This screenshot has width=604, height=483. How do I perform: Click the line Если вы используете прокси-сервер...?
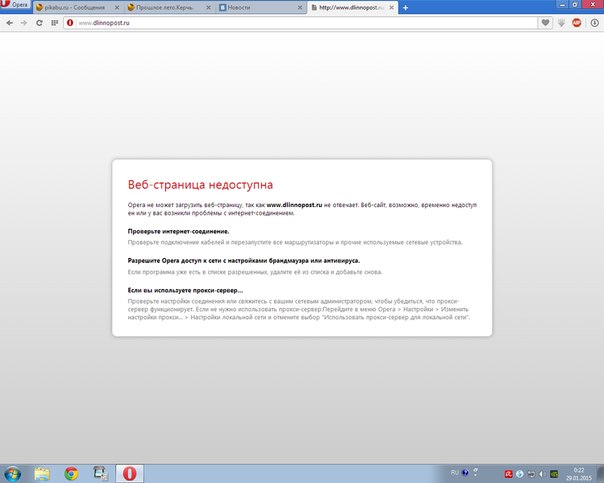point(185,290)
